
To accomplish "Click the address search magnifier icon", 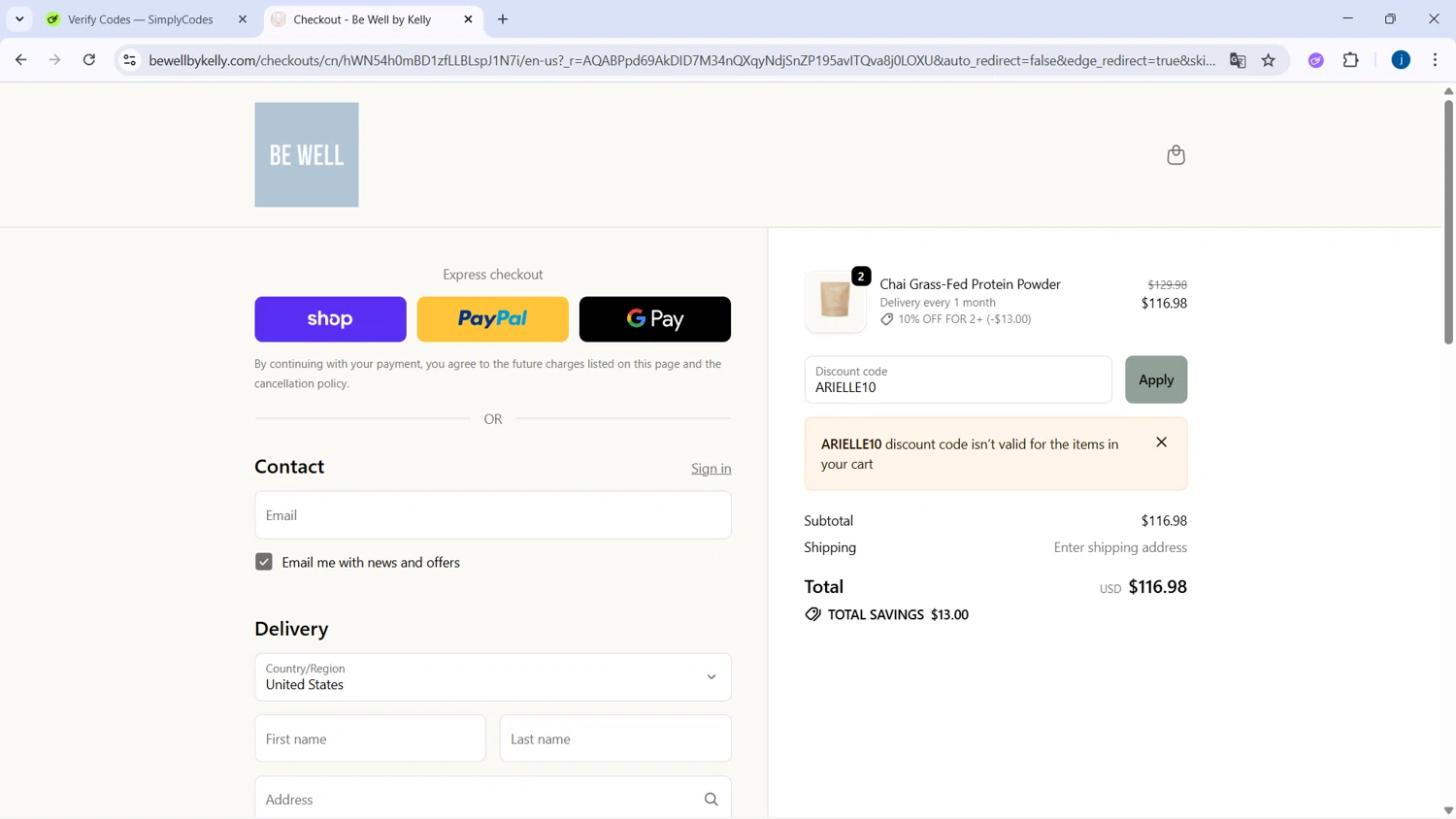I will (711, 800).
